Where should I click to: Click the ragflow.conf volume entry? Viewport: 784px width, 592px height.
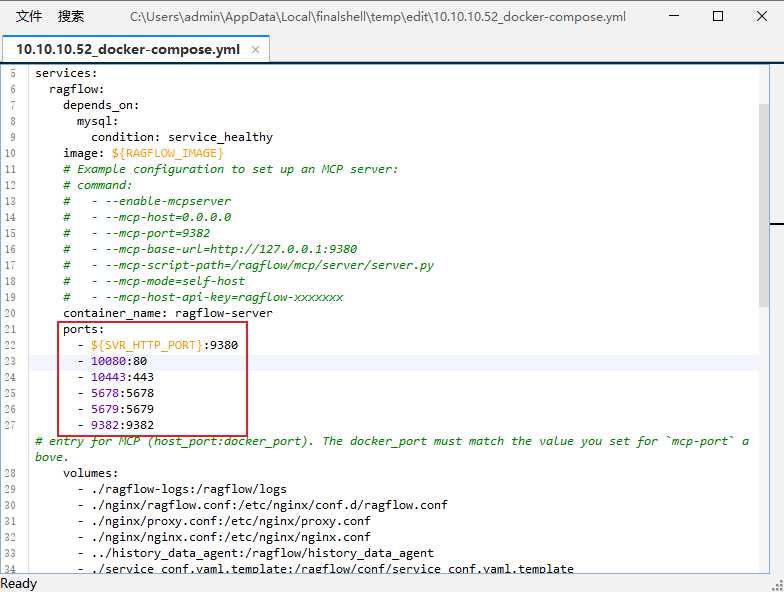coord(270,505)
